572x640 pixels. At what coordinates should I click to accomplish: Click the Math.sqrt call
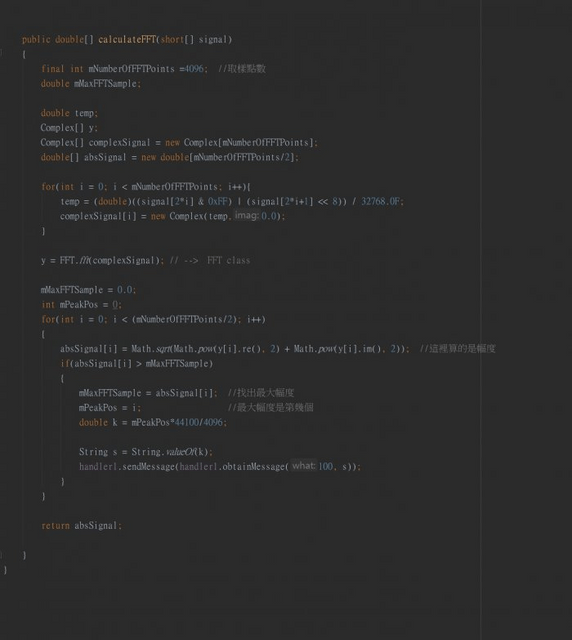click(x=269, y=349)
